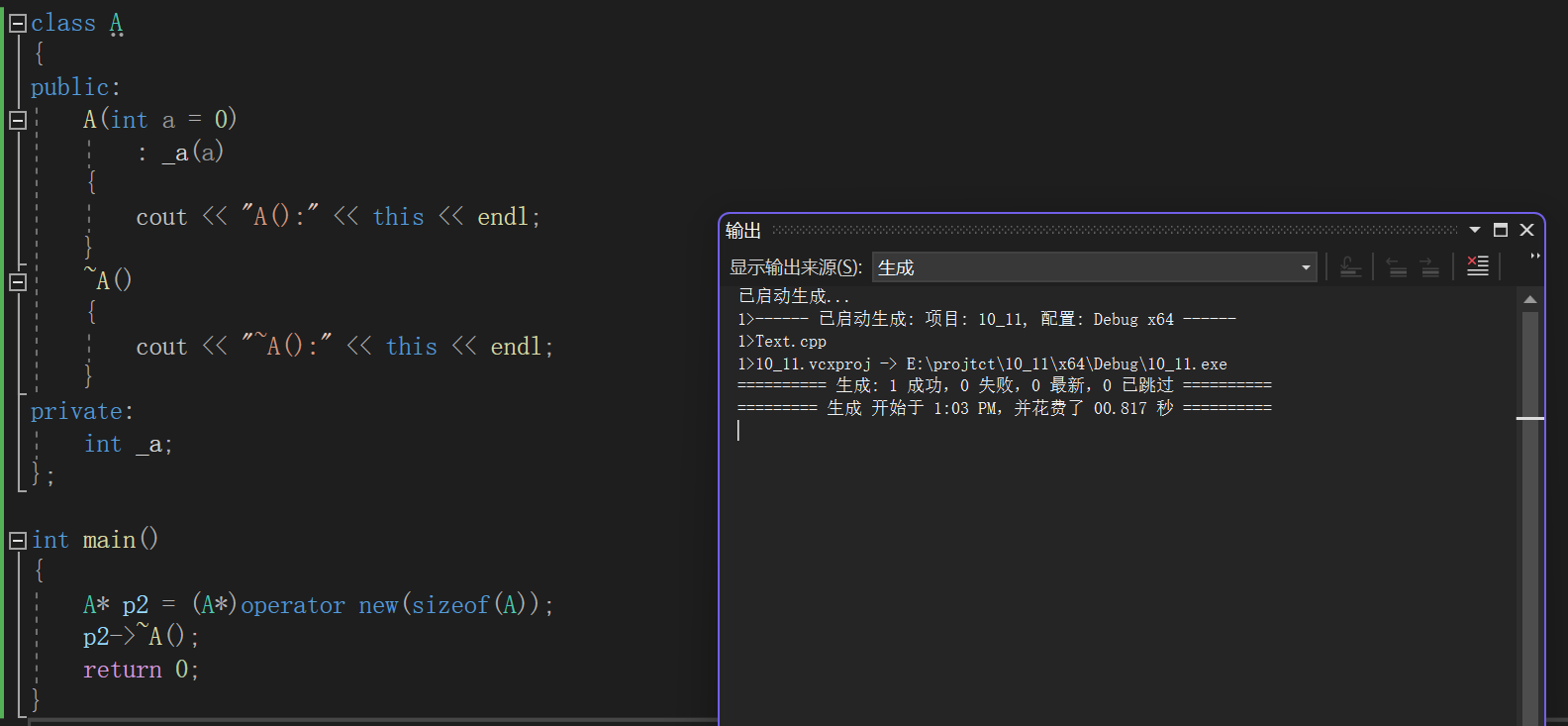Click the find message in code icon
1568x726 pixels.
(1350, 266)
